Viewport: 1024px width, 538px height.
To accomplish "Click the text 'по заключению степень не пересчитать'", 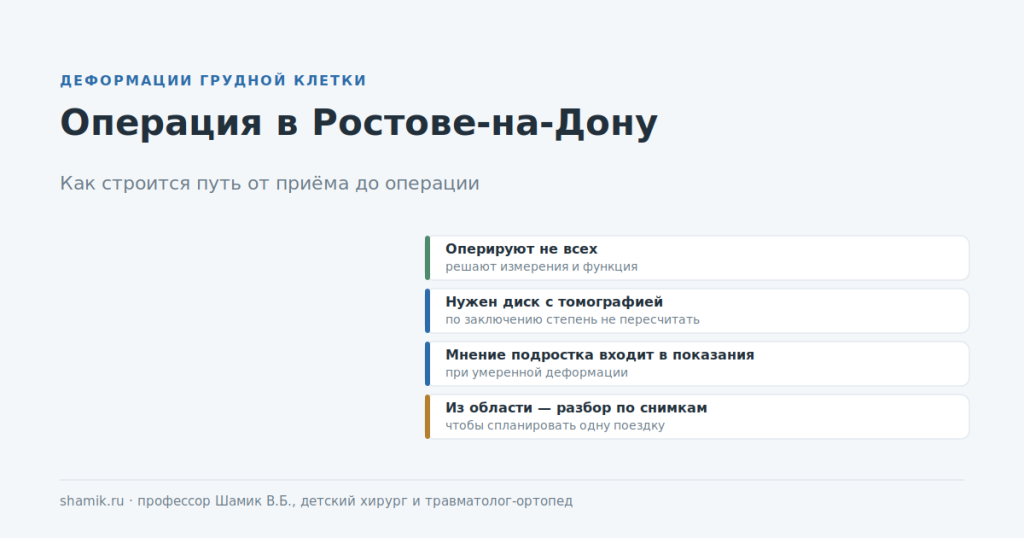I will tap(572, 319).
